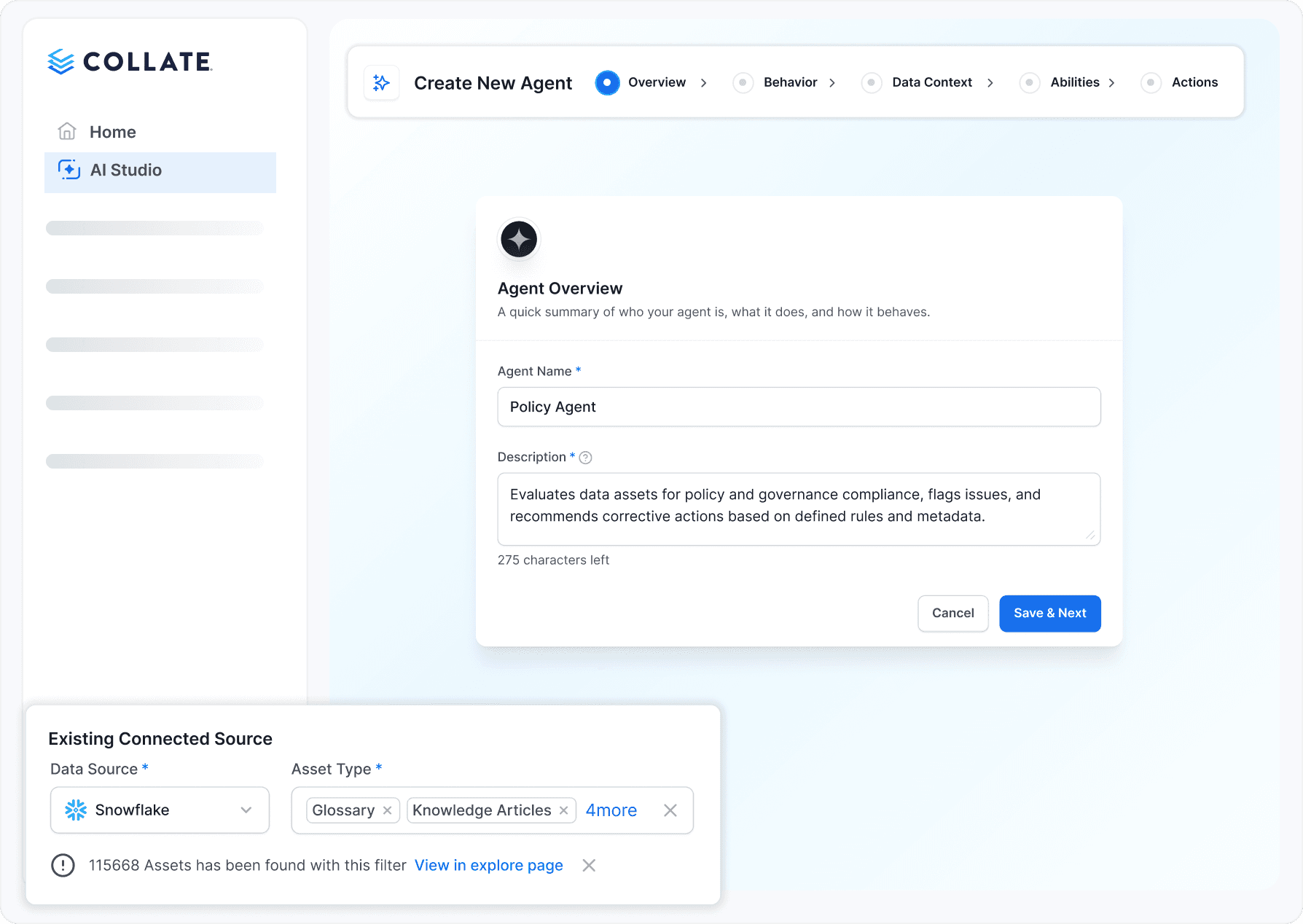
Task: Select the Abilities step radio indicator
Action: coord(1029,82)
